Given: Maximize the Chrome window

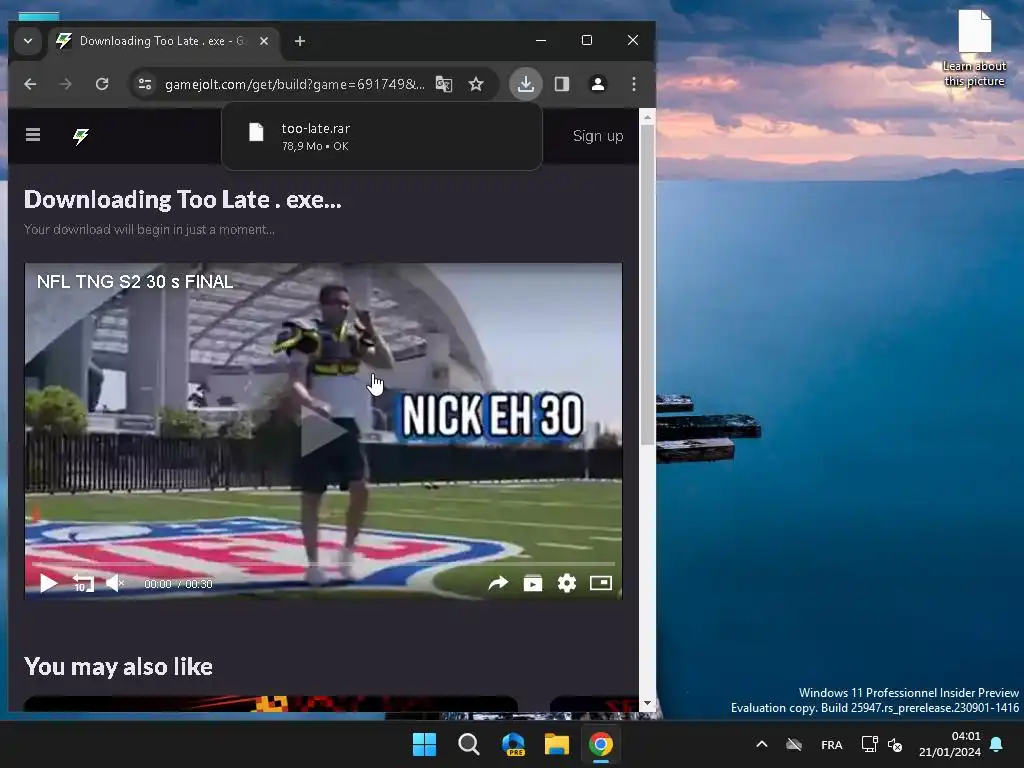Looking at the screenshot, I should coord(586,40).
